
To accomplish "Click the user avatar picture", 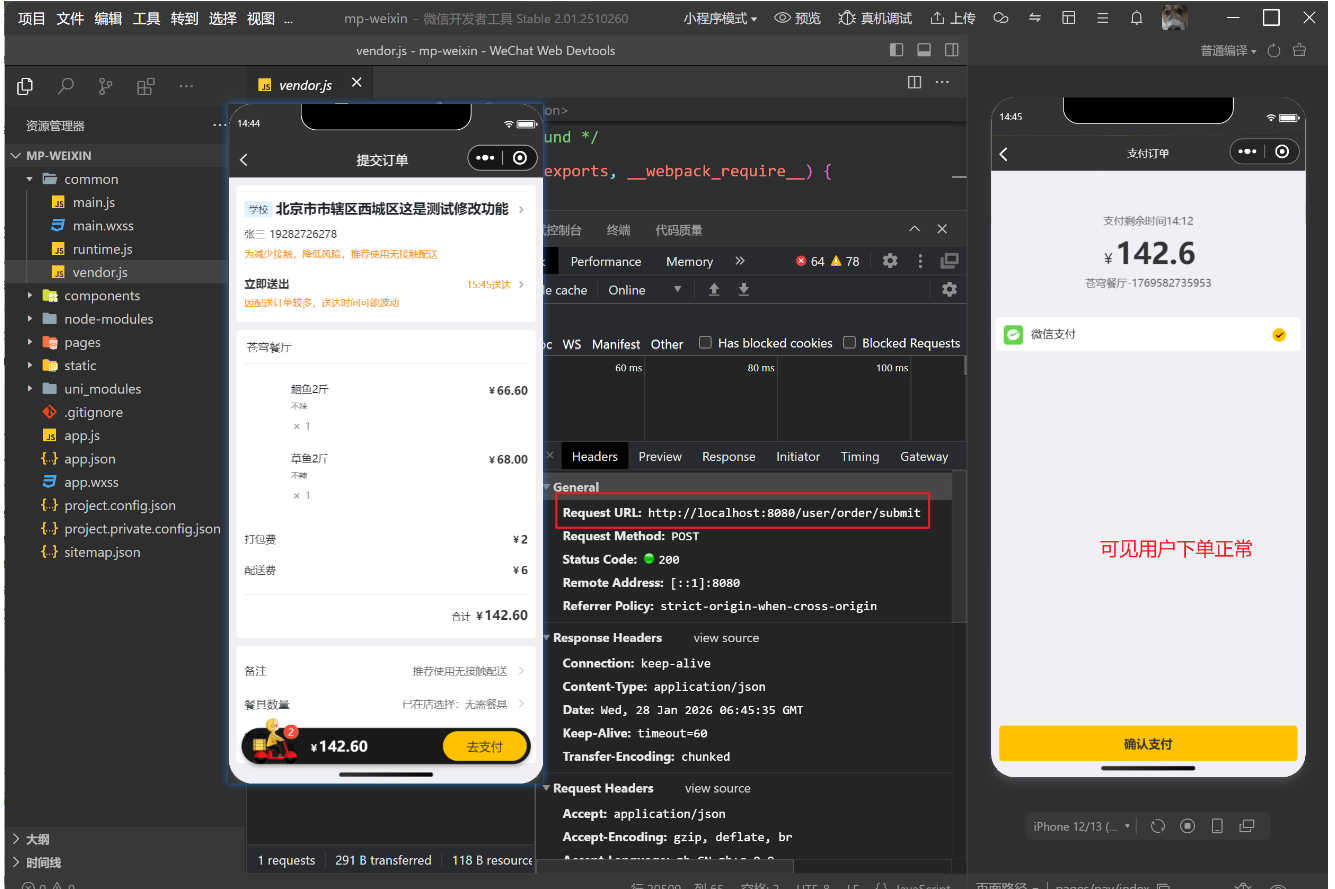I will [1176, 17].
